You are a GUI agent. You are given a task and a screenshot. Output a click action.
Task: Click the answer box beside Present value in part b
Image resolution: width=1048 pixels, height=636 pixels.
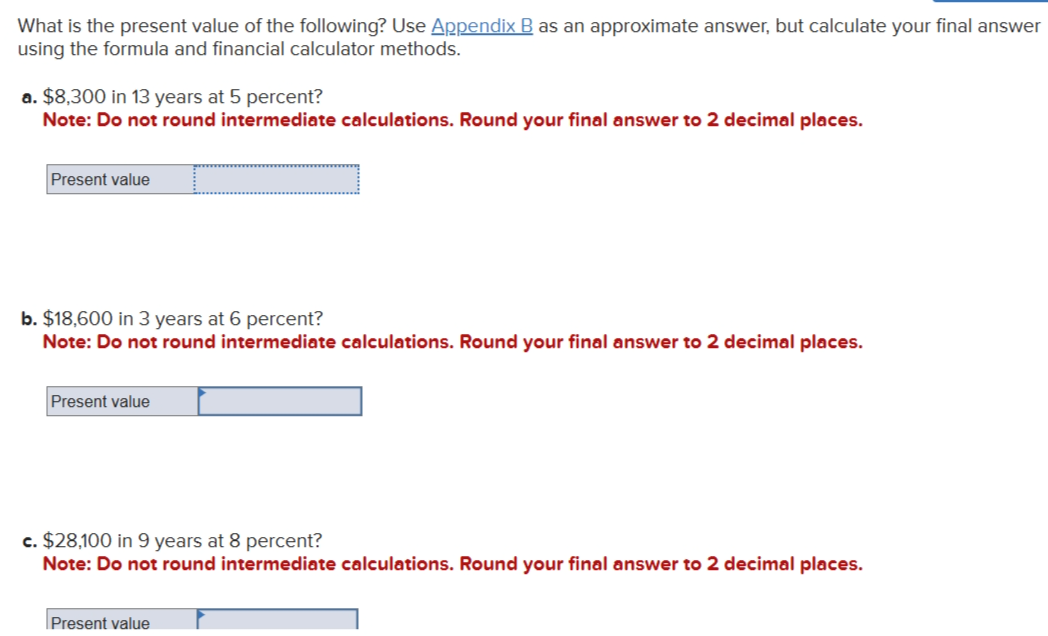pos(281,401)
